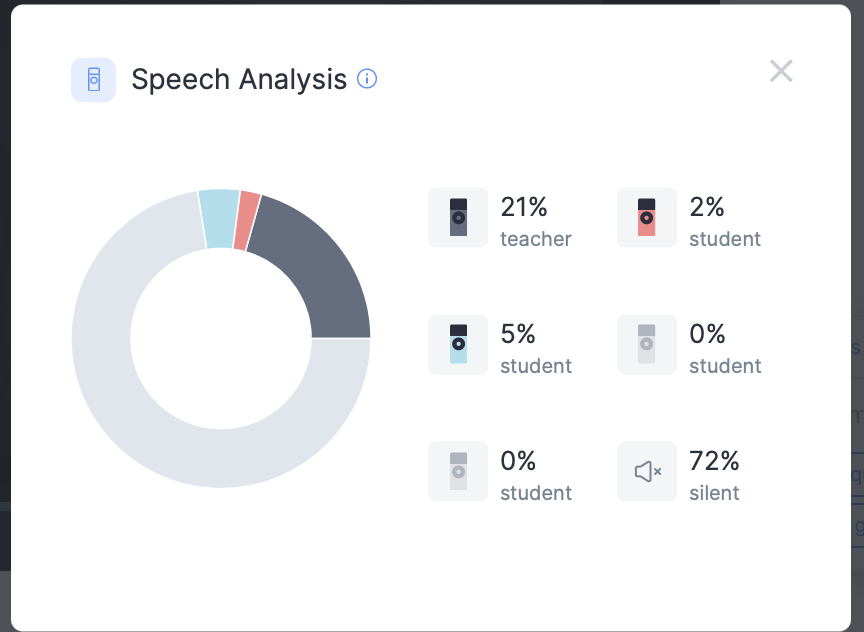Click the 0% student label in left column
864x632 pixels.
(x=535, y=476)
